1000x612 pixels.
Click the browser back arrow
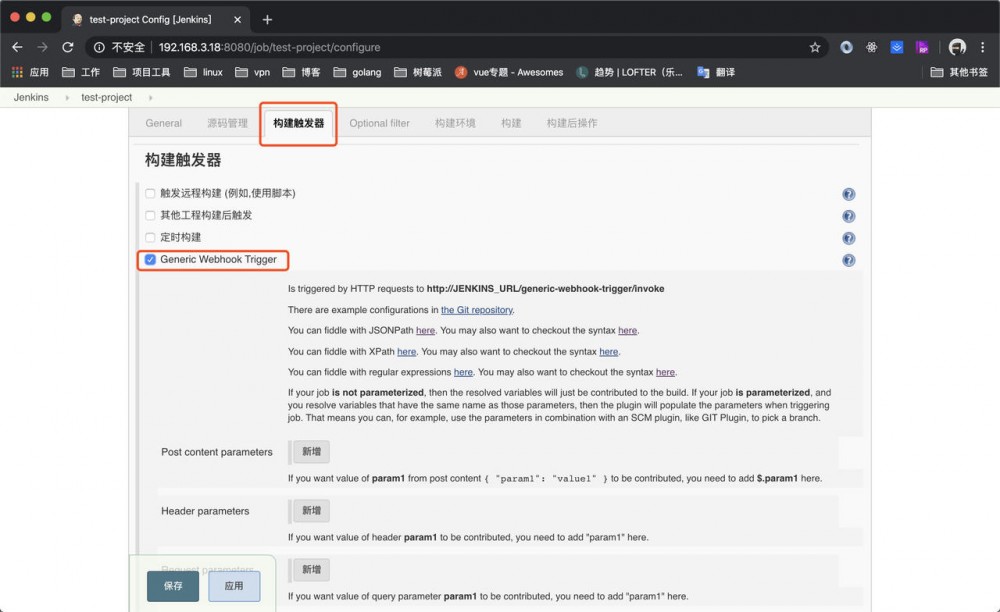pos(16,46)
